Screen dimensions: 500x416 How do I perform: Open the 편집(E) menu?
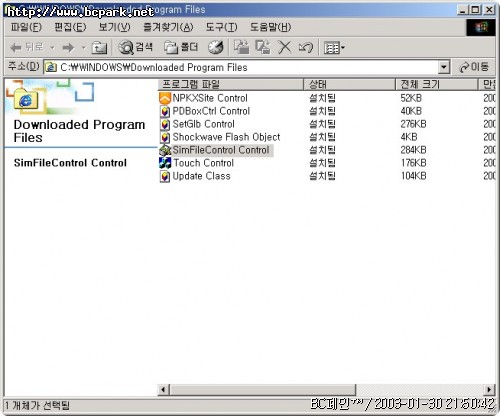70,27
